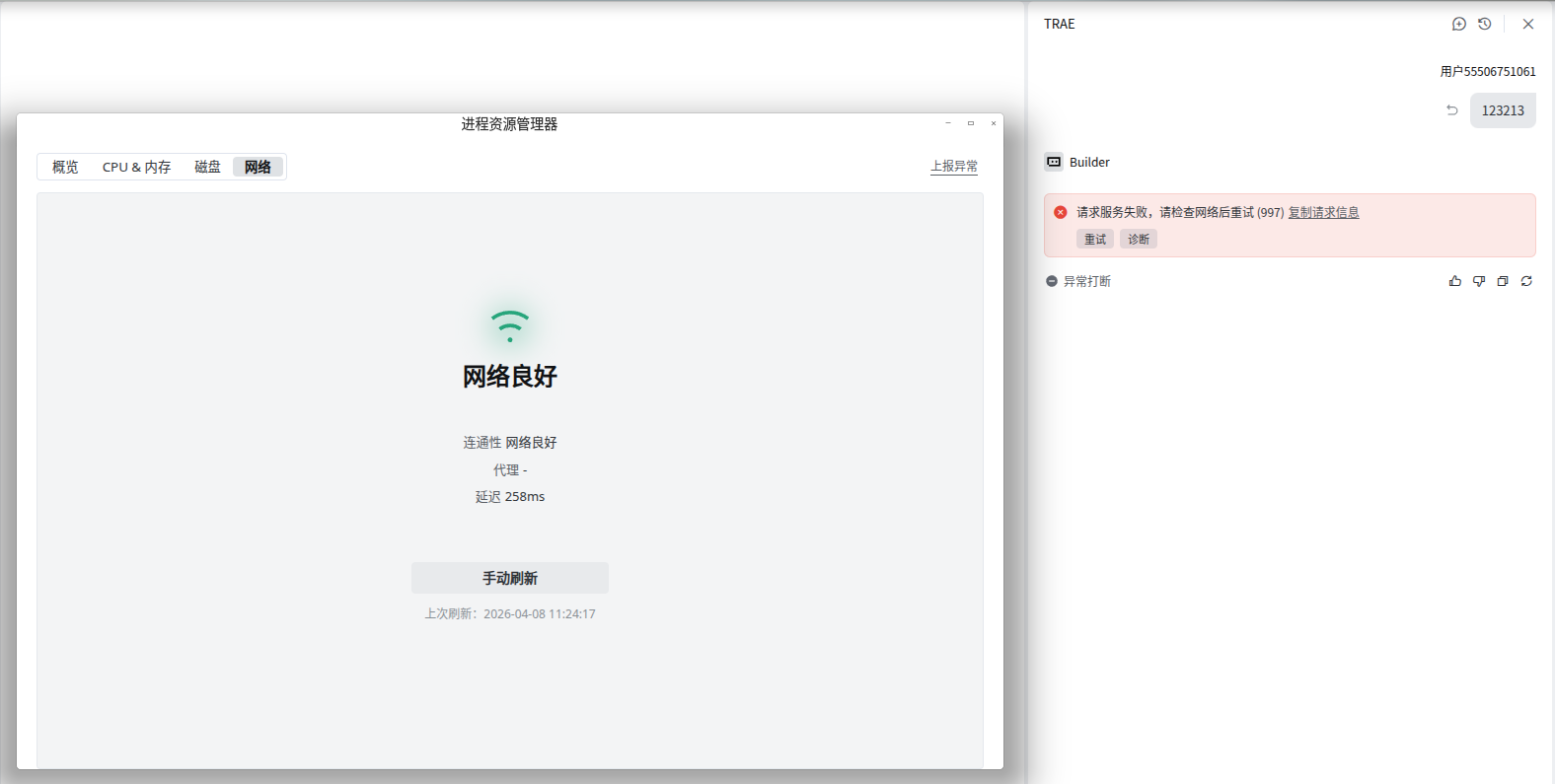Click the Builder agent icon
Screen dimensions: 1555x784
coord(1054,162)
